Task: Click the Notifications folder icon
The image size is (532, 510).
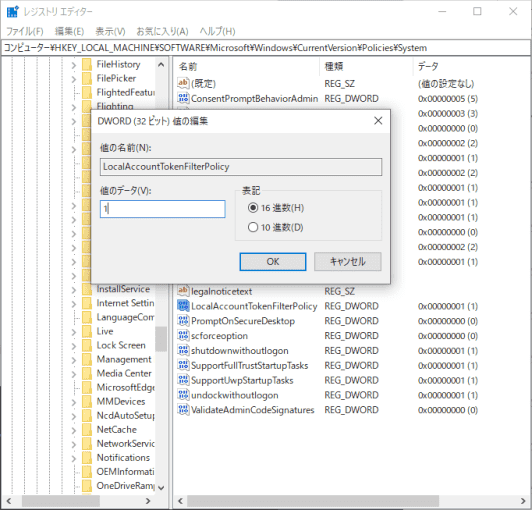Action: click(x=87, y=458)
